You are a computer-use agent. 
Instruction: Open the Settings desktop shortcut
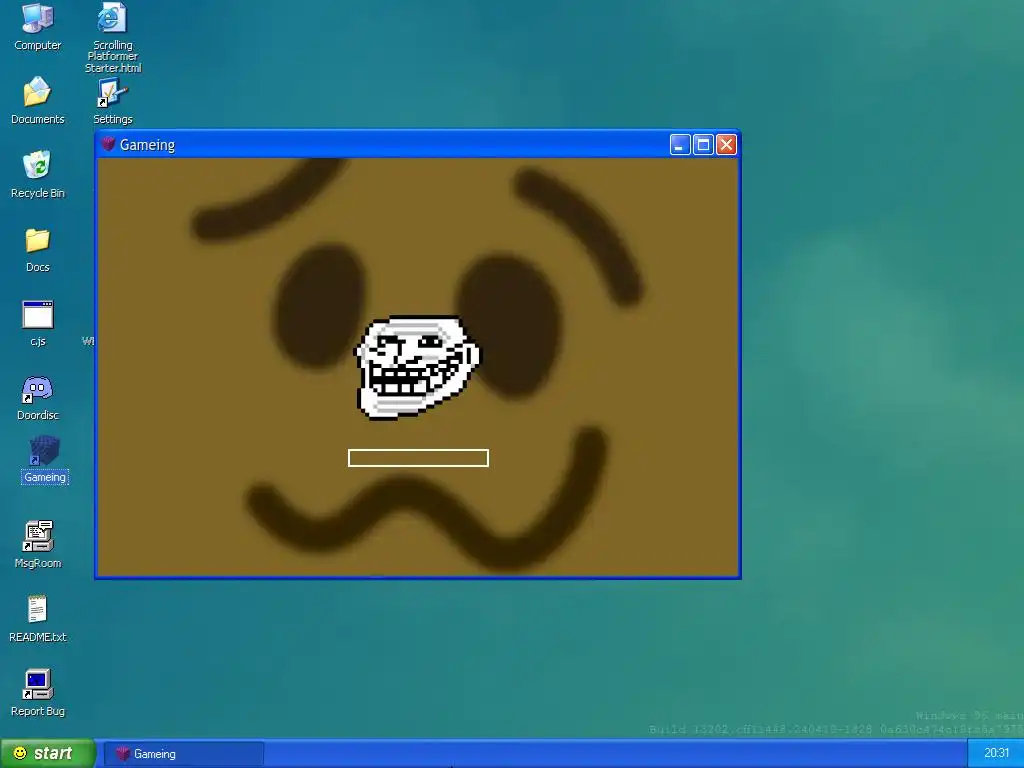click(x=112, y=100)
